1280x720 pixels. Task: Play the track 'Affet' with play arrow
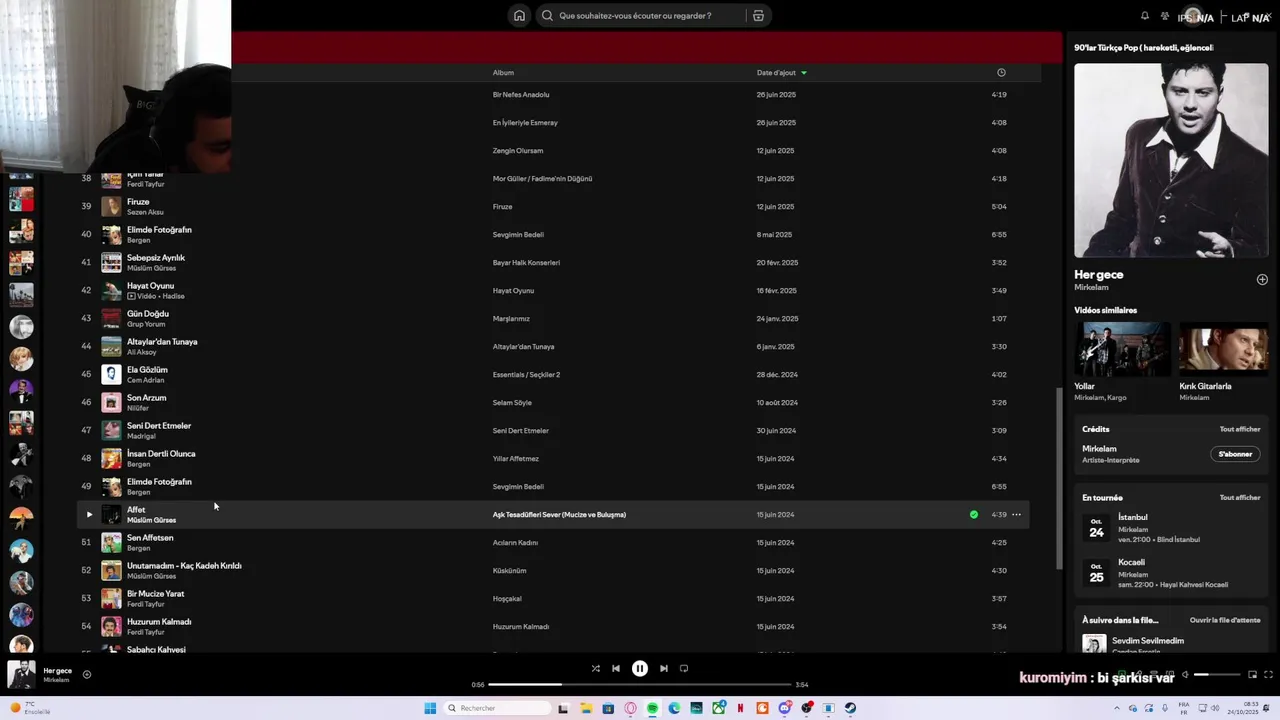89,515
